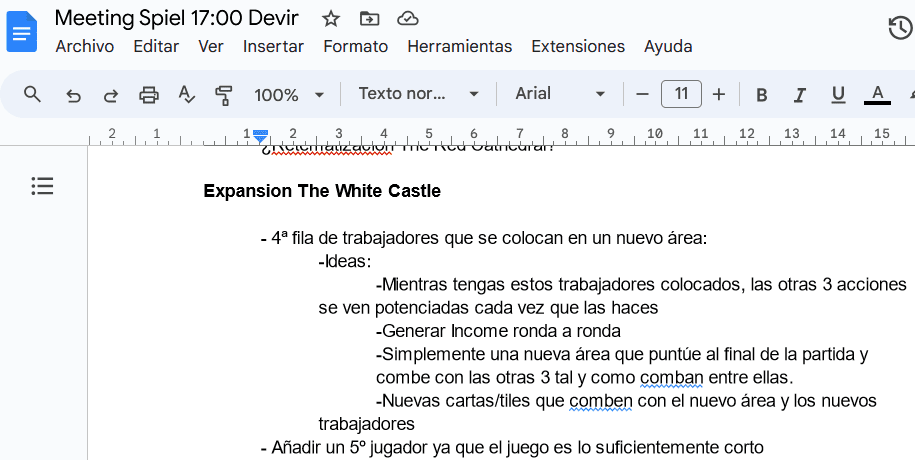Open the 100% zoom dropdown
The image size is (915, 460).
click(289, 95)
